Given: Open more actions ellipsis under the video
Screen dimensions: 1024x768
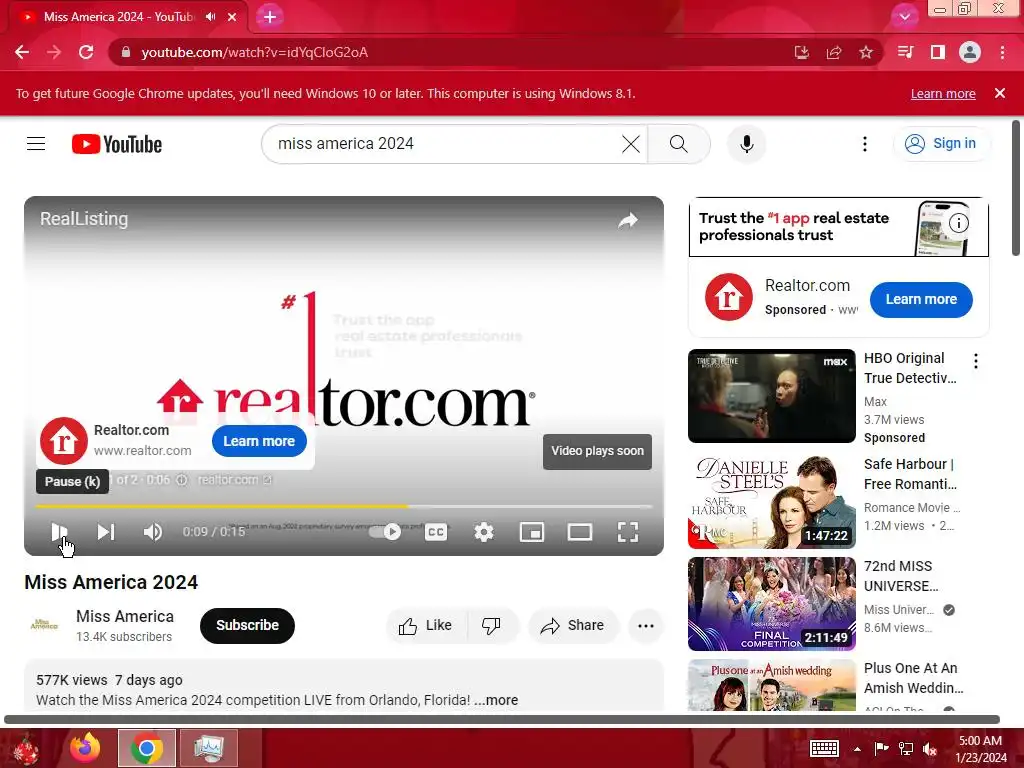Looking at the screenshot, I should coord(646,626).
